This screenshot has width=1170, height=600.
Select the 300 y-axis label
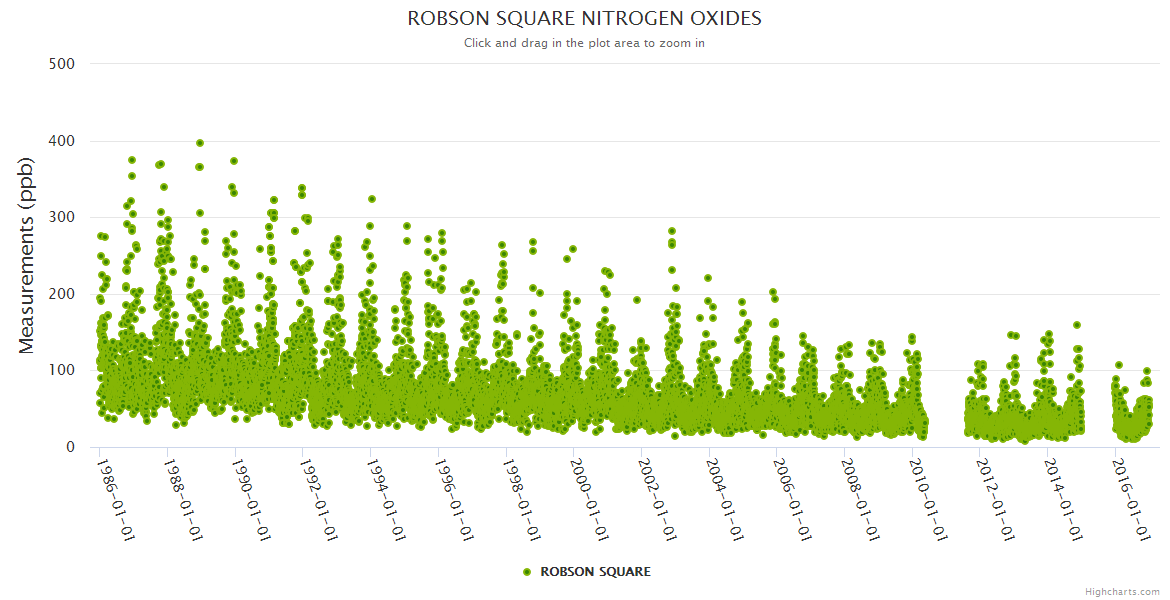coord(62,217)
